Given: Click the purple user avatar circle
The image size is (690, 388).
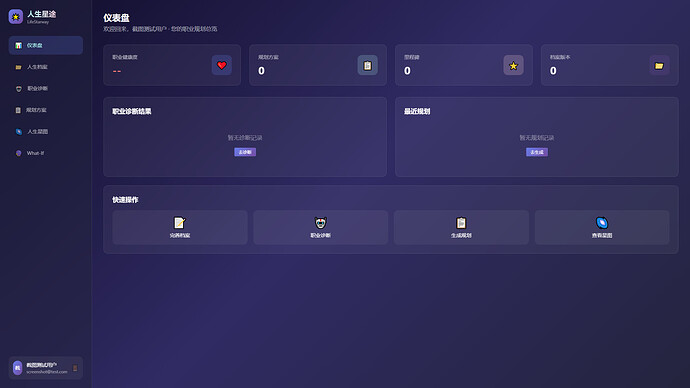Looking at the screenshot, I should 18,368.
